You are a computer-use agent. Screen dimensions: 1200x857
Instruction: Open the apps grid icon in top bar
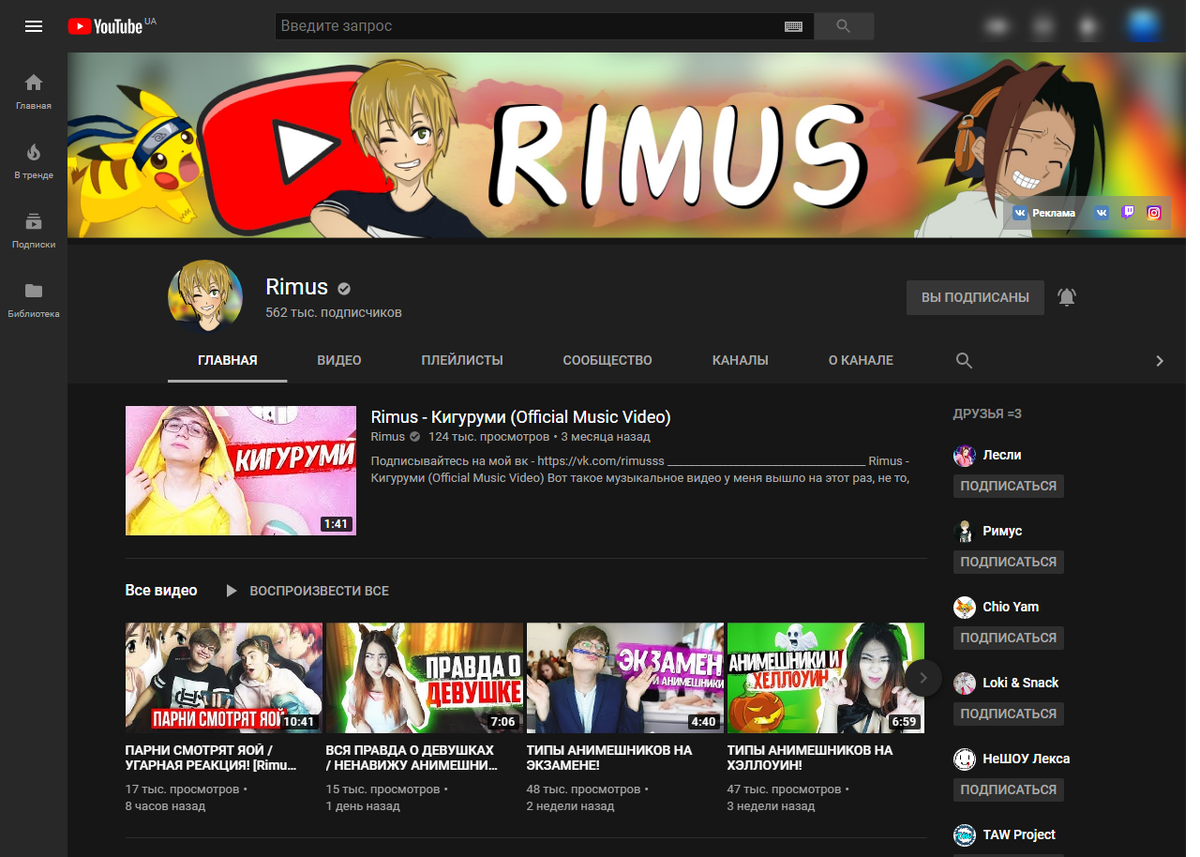click(x=1043, y=26)
